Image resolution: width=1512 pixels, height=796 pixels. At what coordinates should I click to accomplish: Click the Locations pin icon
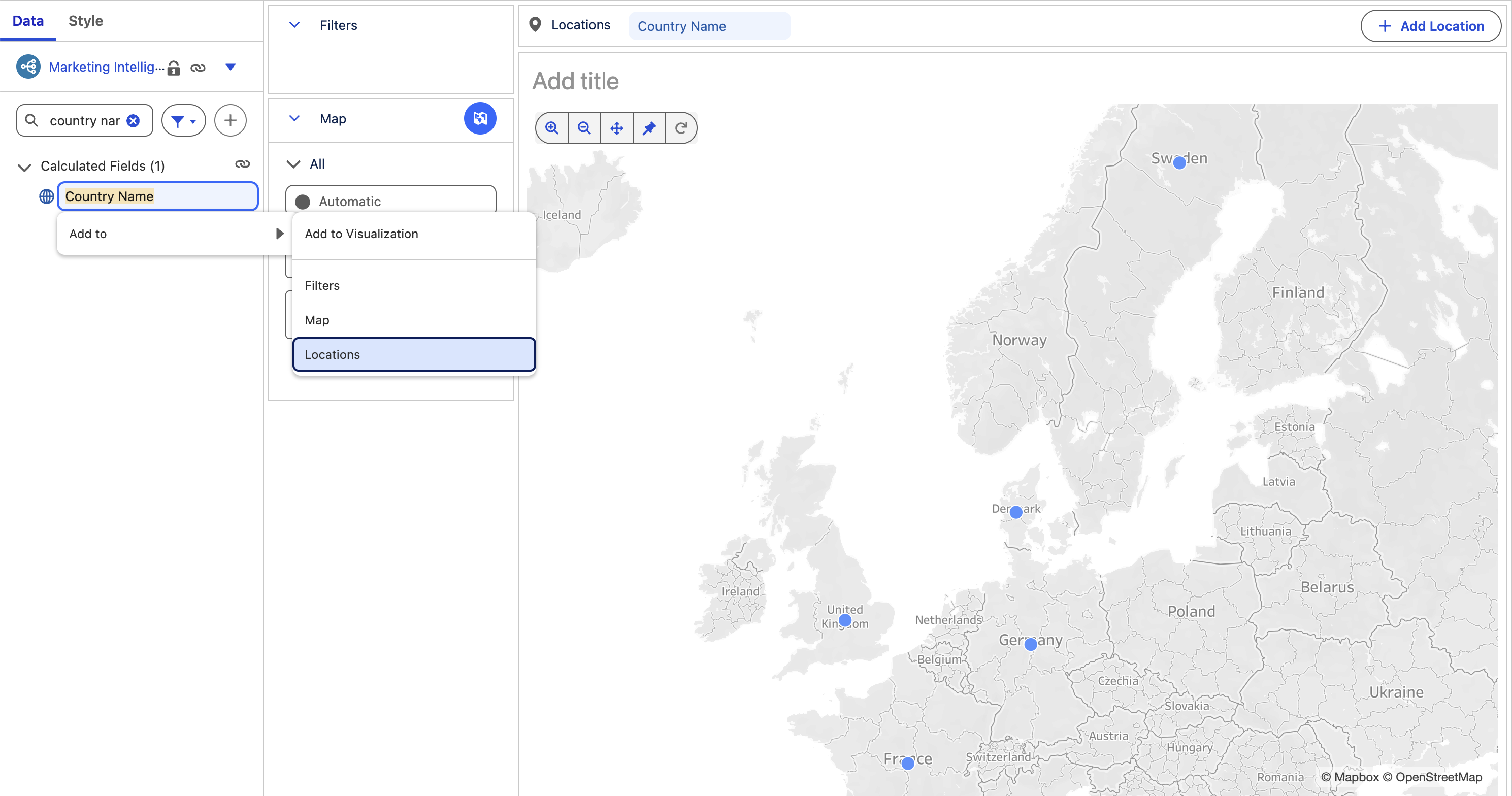click(x=535, y=25)
